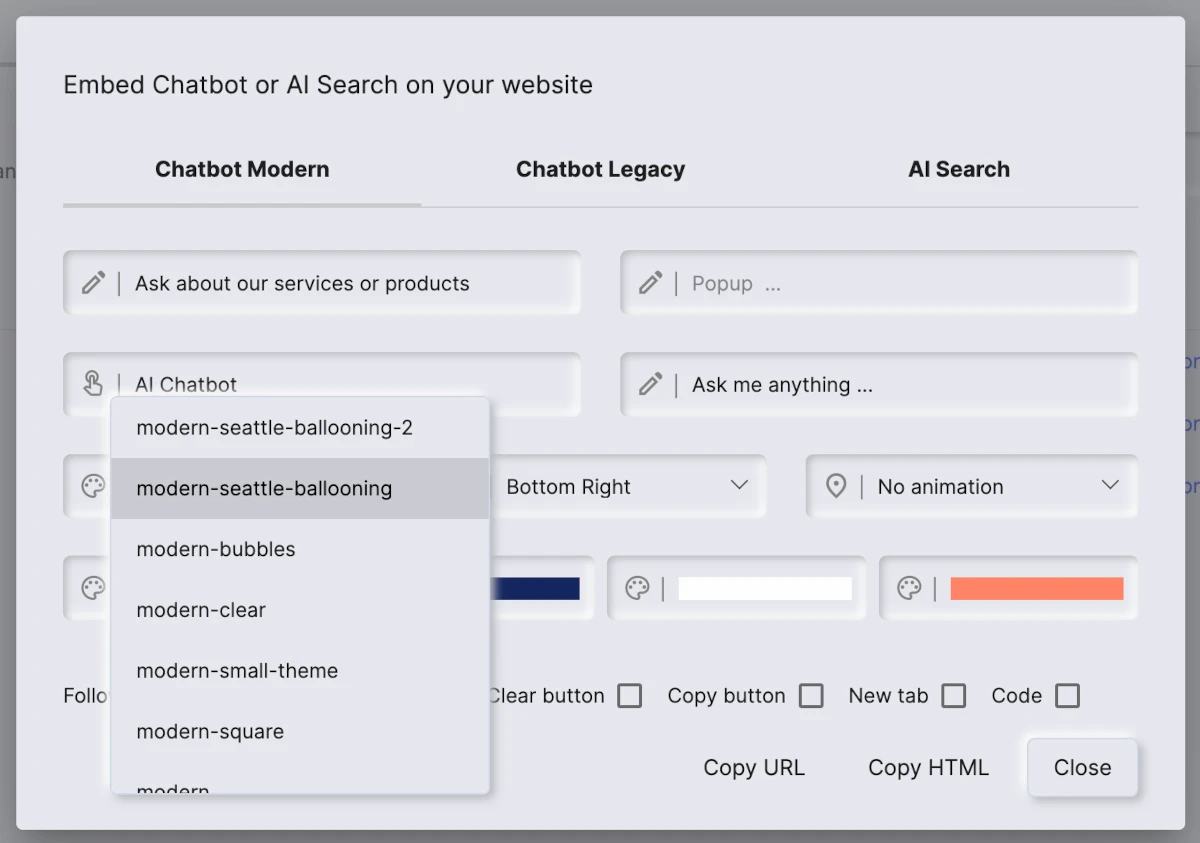Image resolution: width=1200 pixels, height=843 pixels.
Task: Open the coral orange color swatch
Action: coord(1037,588)
